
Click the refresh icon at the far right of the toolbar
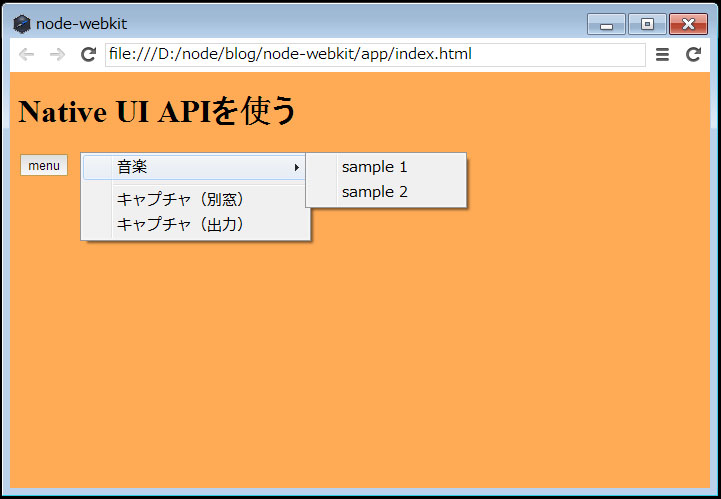click(693, 55)
